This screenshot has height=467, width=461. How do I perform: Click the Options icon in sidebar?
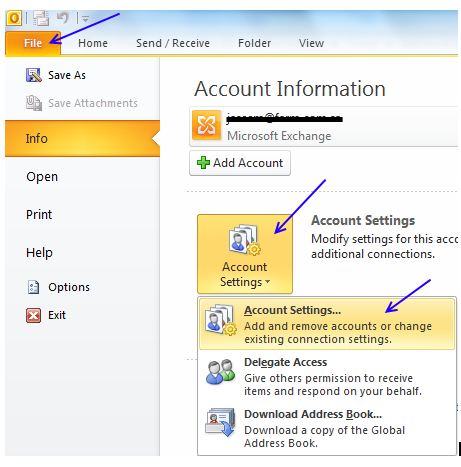click(x=33, y=287)
